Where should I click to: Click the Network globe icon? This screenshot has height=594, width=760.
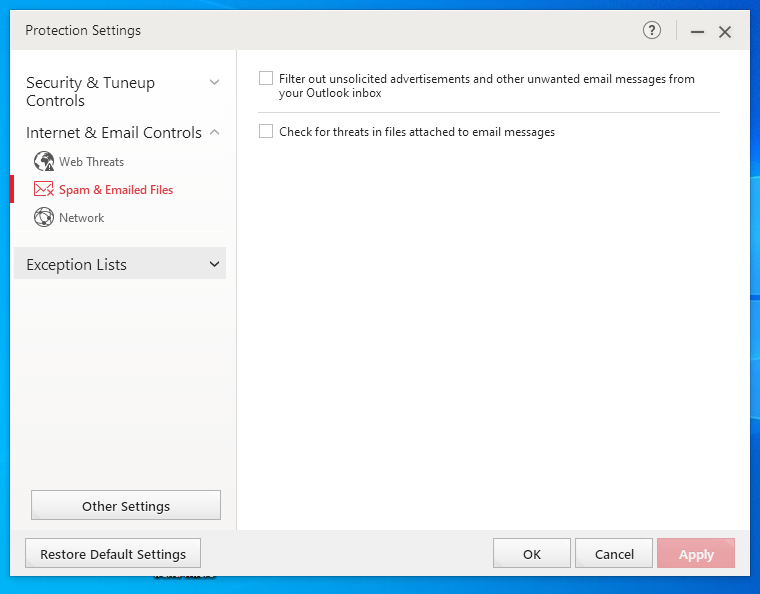[x=43, y=217]
